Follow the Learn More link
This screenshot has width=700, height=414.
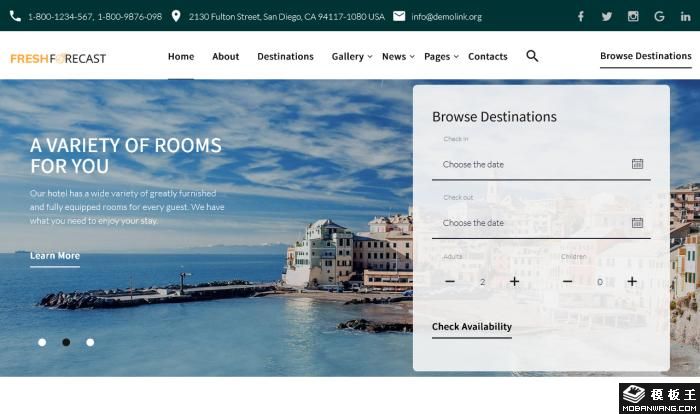click(x=55, y=256)
